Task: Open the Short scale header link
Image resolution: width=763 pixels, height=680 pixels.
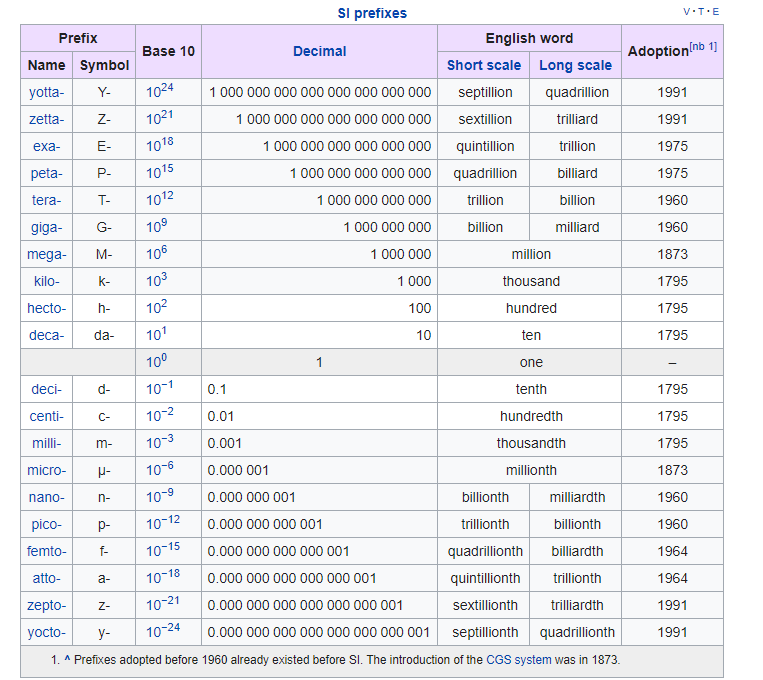Action: click(484, 65)
